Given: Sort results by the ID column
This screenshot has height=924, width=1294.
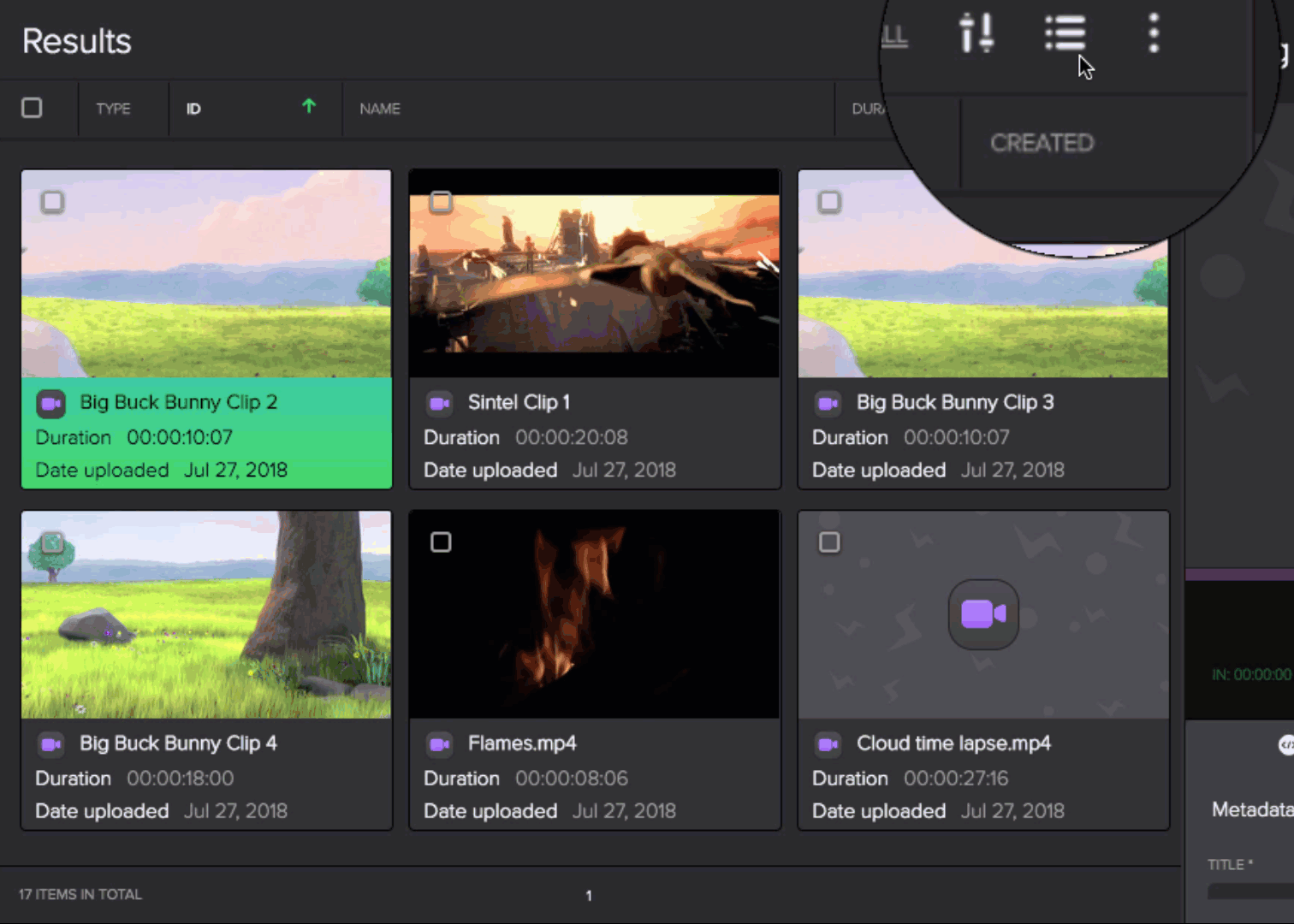Looking at the screenshot, I should point(194,109).
